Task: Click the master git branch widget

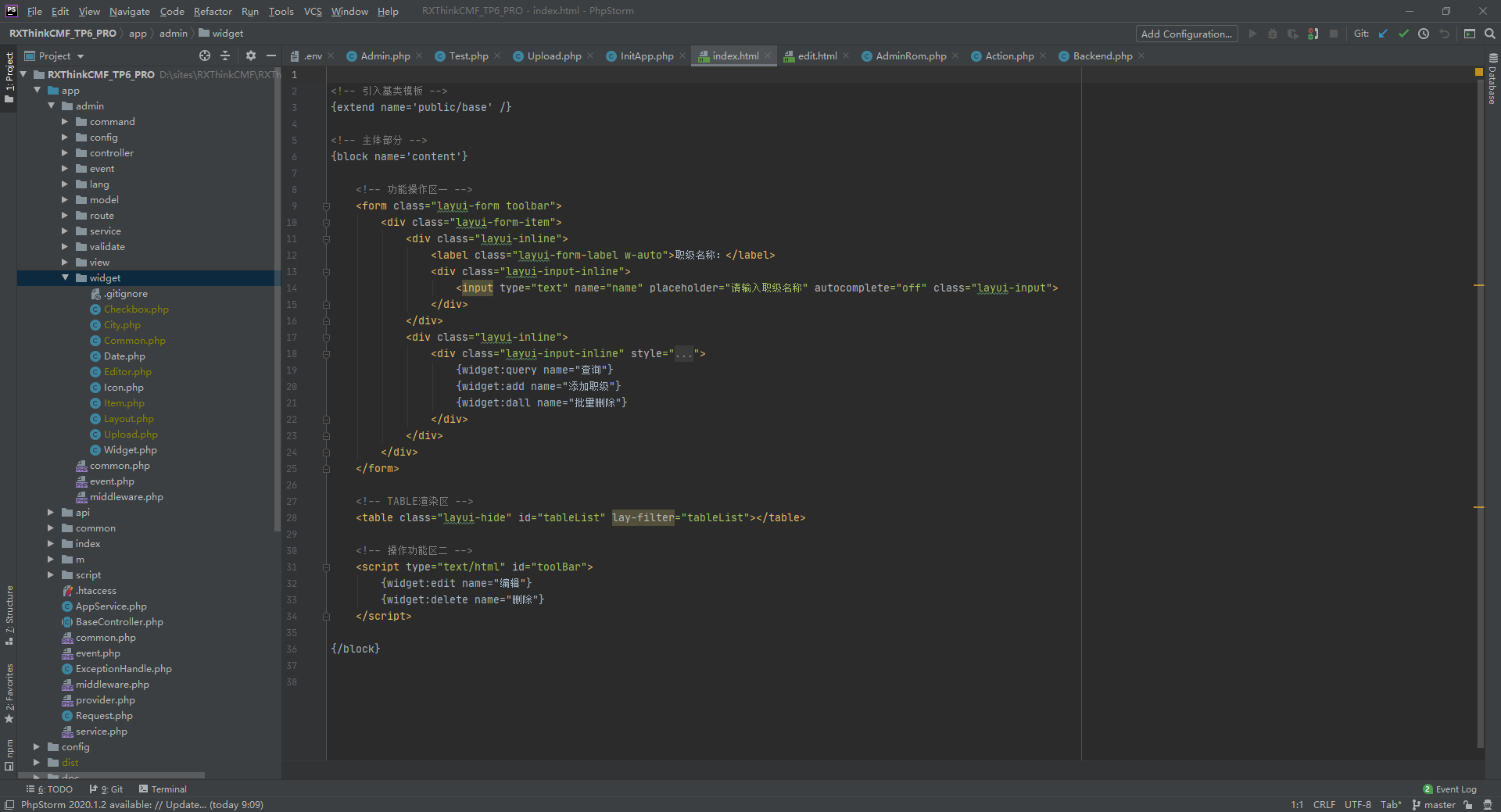Action: point(1434,804)
